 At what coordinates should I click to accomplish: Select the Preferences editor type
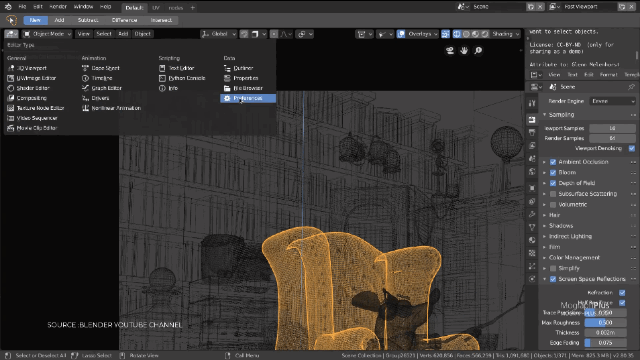tap(248, 98)
